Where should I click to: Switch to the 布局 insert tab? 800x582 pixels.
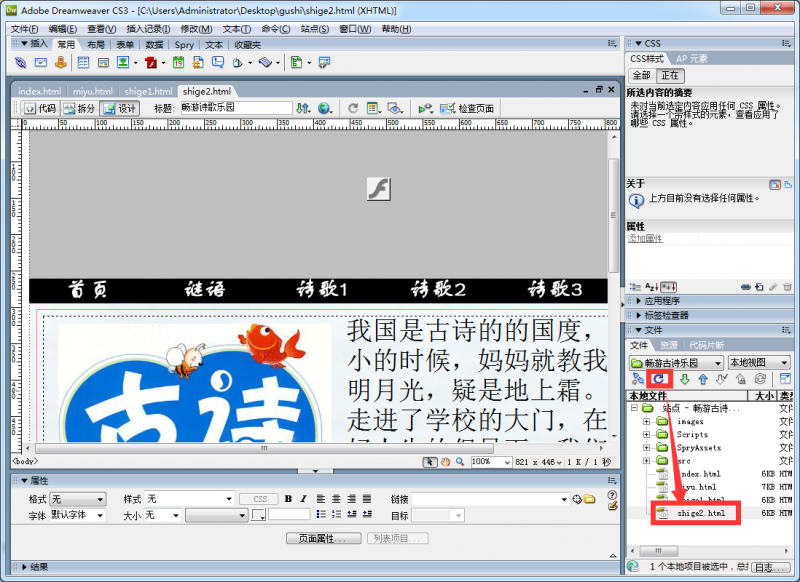[x=96, y=45]
